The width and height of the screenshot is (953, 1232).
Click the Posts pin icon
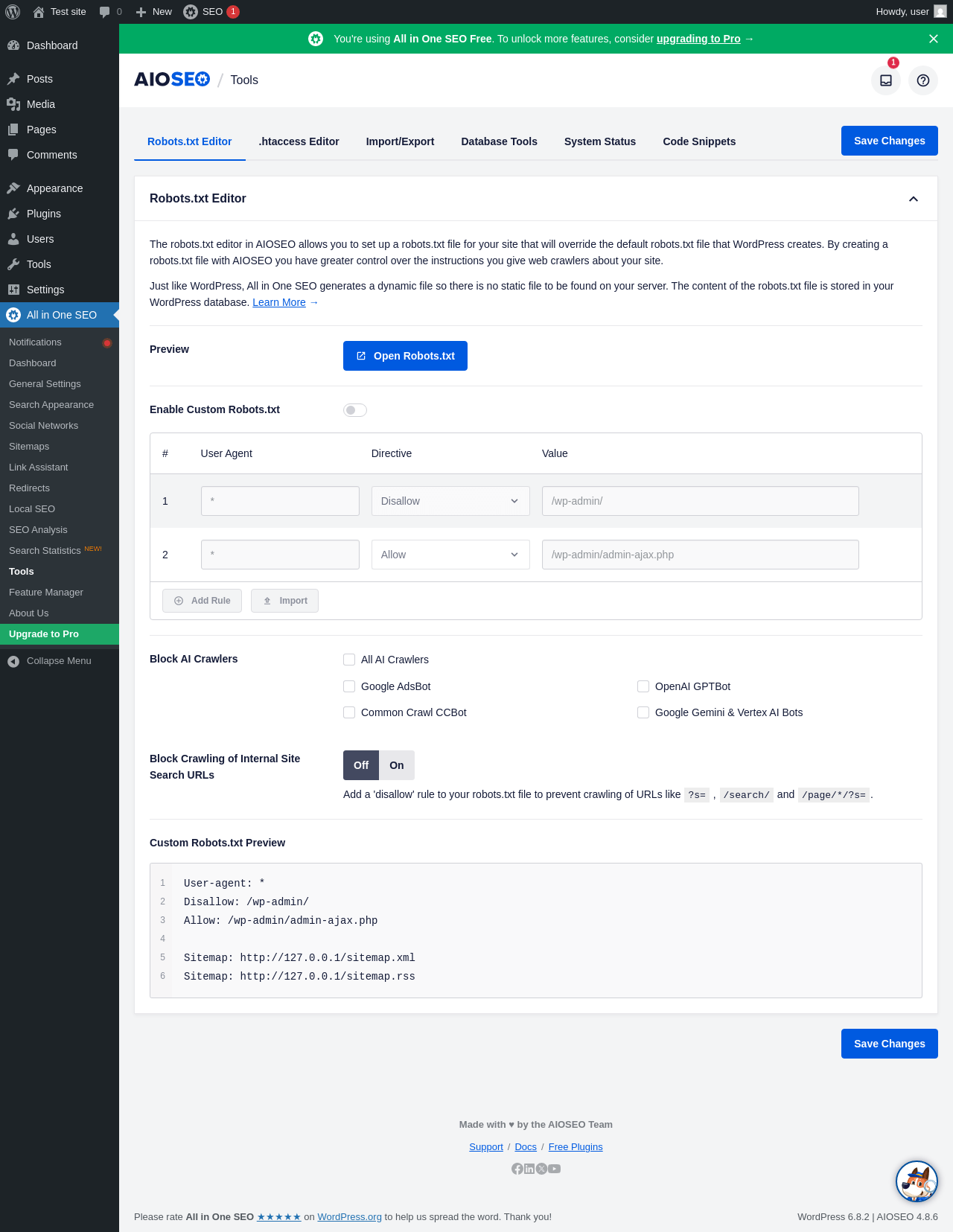pyautogui.click(x=13, y=79)
